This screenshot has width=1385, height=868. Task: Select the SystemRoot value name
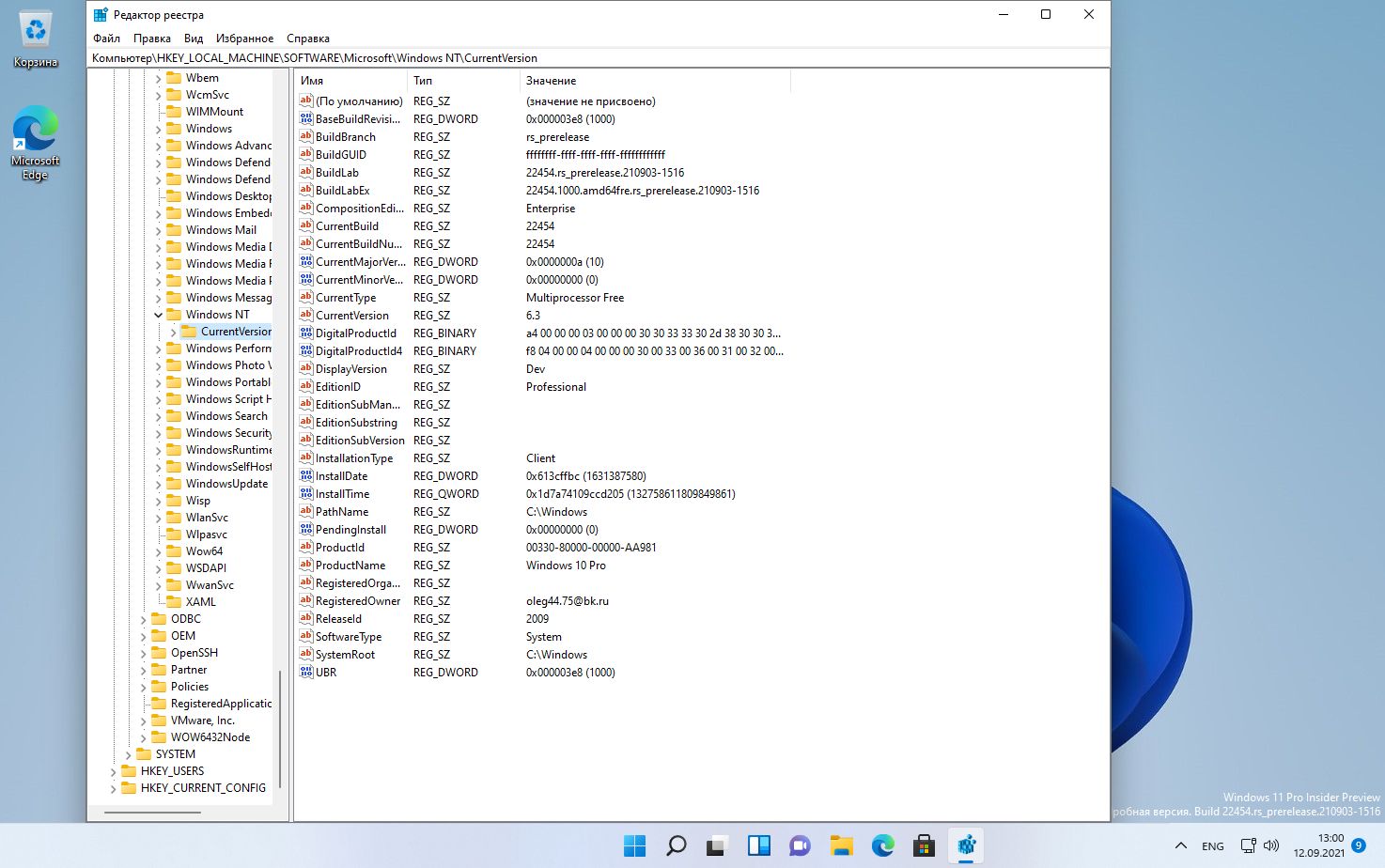coord(345,655)
